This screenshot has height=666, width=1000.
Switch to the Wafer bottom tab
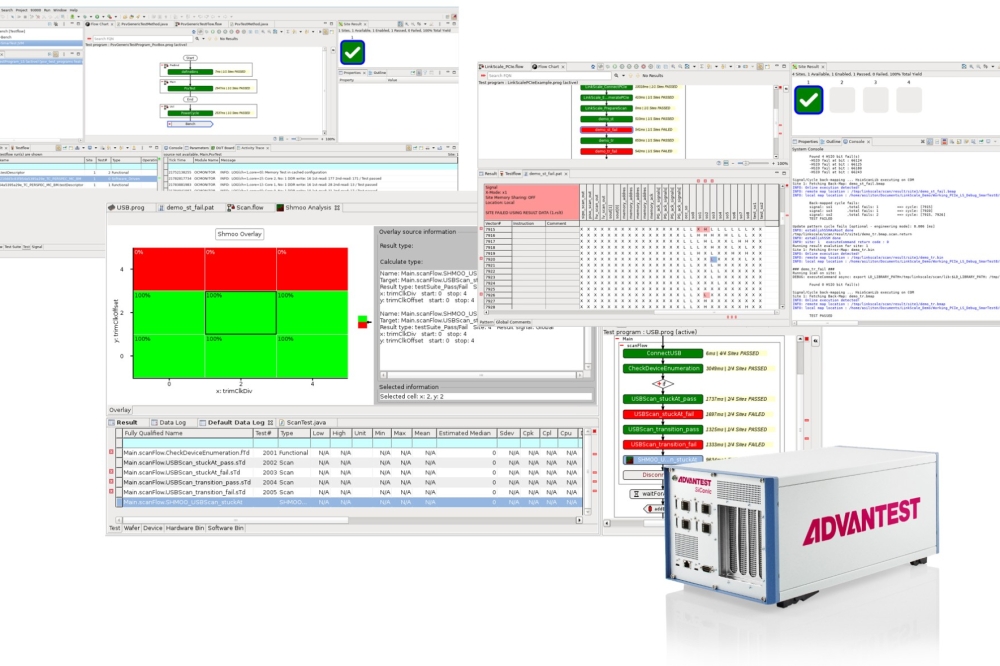(x=132, y=528)
